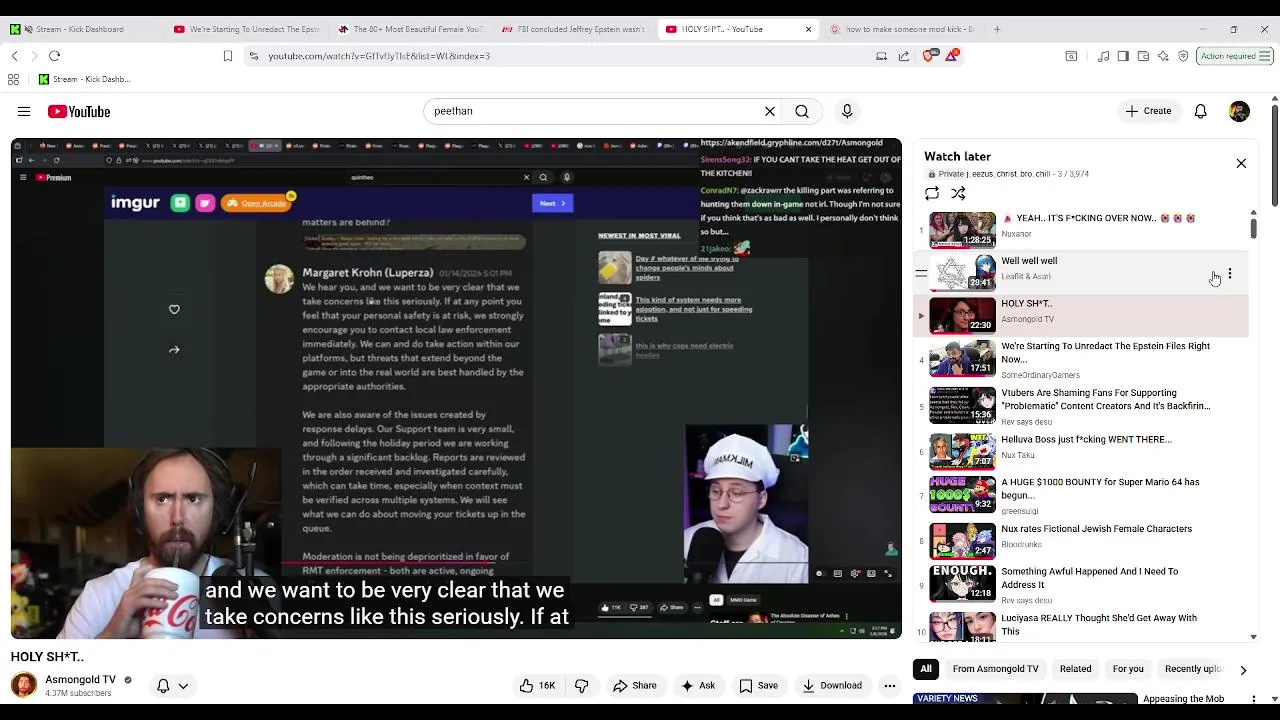The image size is (1280, 720).
Task: Share this video
Action: click(635, 686)
